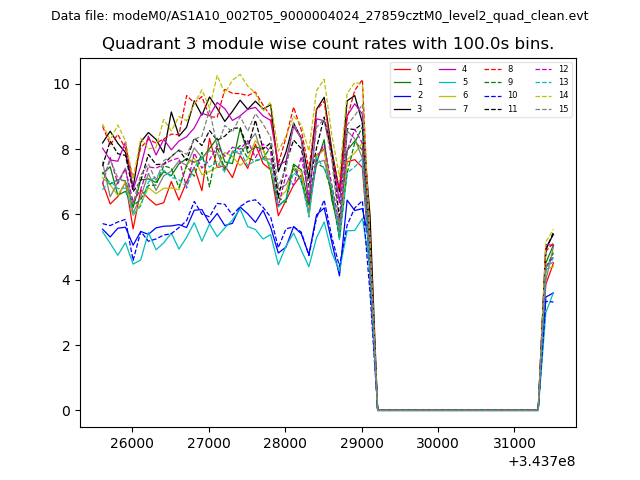Click the data file path text at top
Screen dimensions: 640x480
coord(319,16)
